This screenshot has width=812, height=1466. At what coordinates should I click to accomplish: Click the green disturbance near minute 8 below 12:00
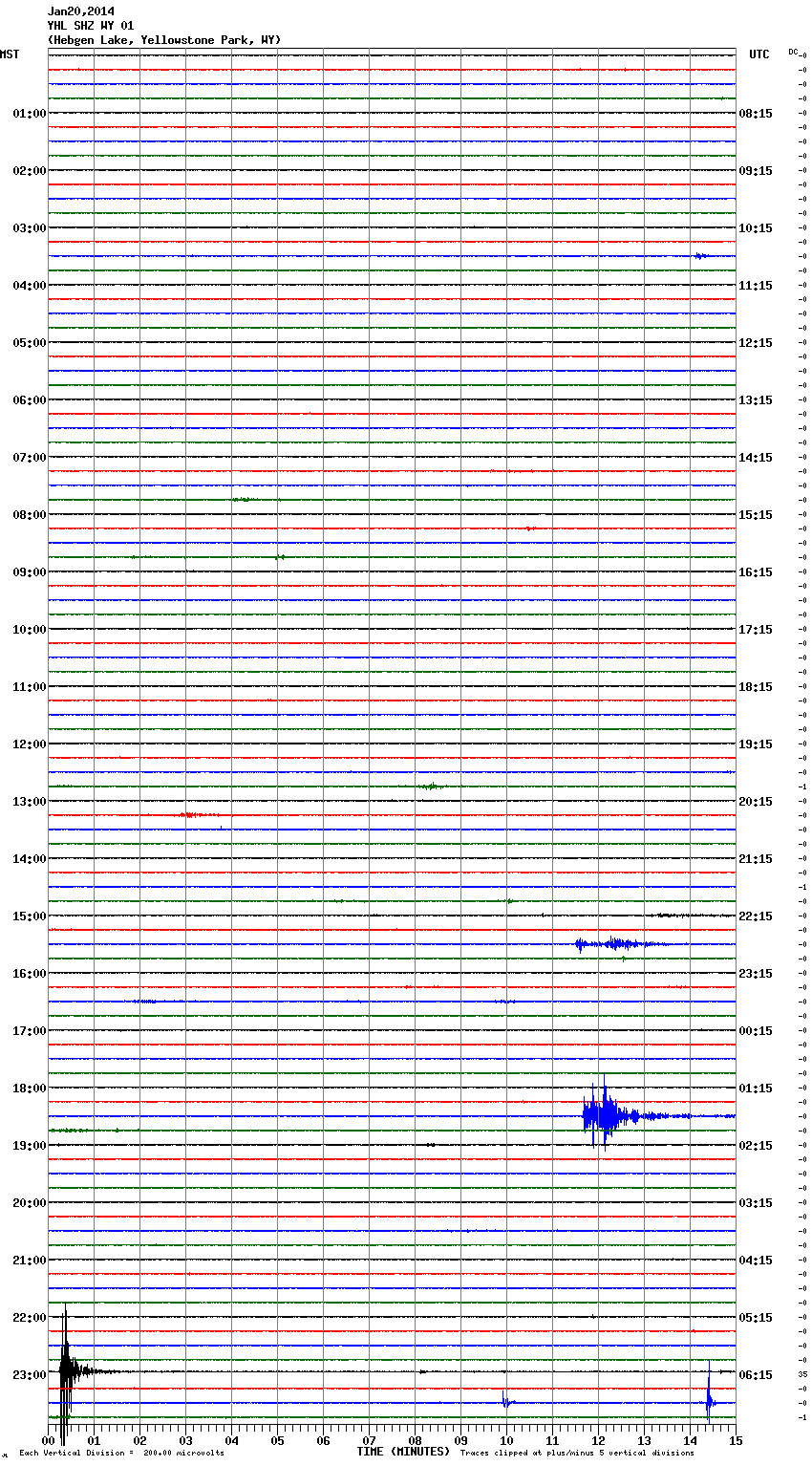[432, 787]
